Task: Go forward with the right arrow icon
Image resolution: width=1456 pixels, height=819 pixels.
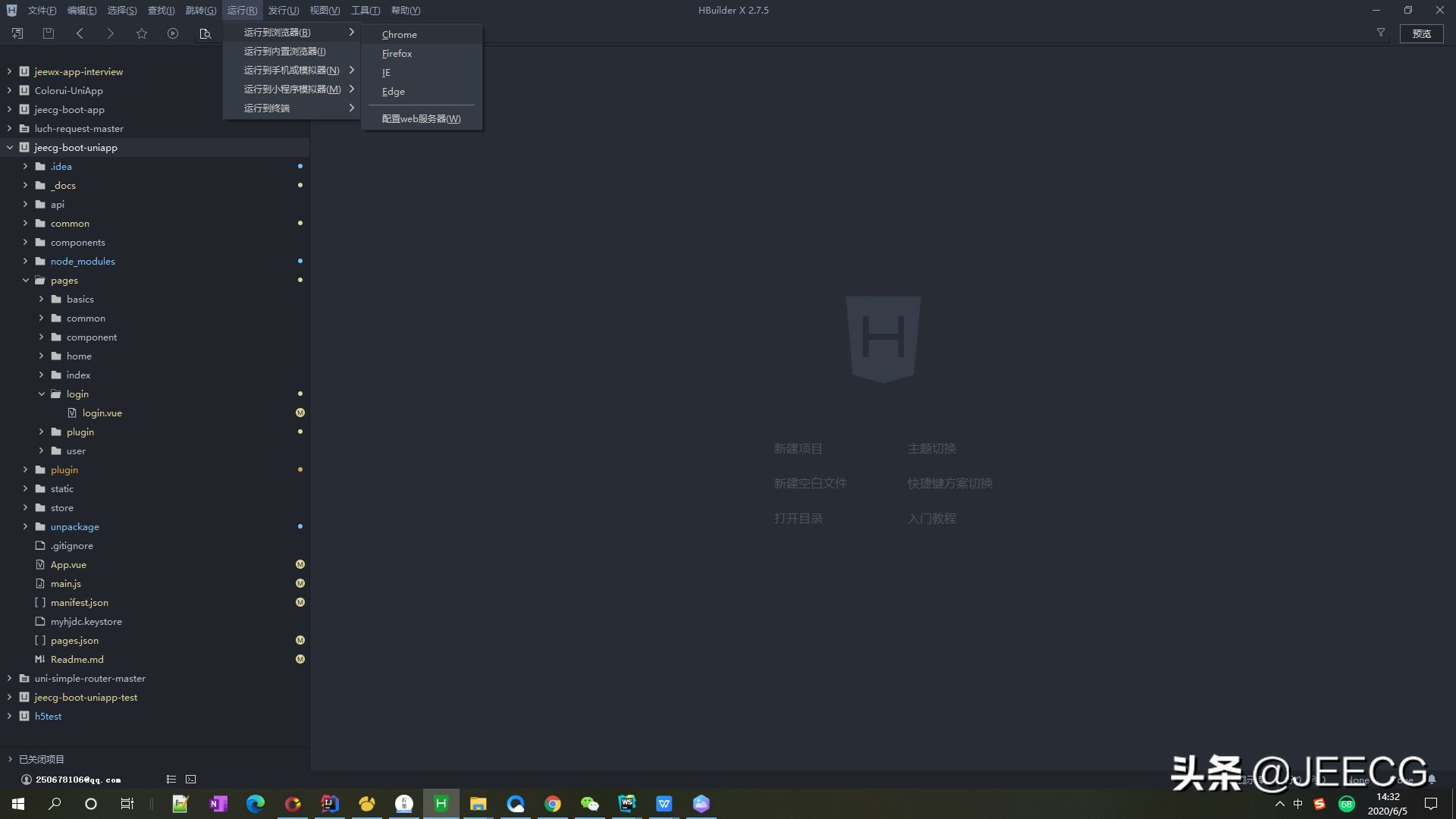Action: 111,33
